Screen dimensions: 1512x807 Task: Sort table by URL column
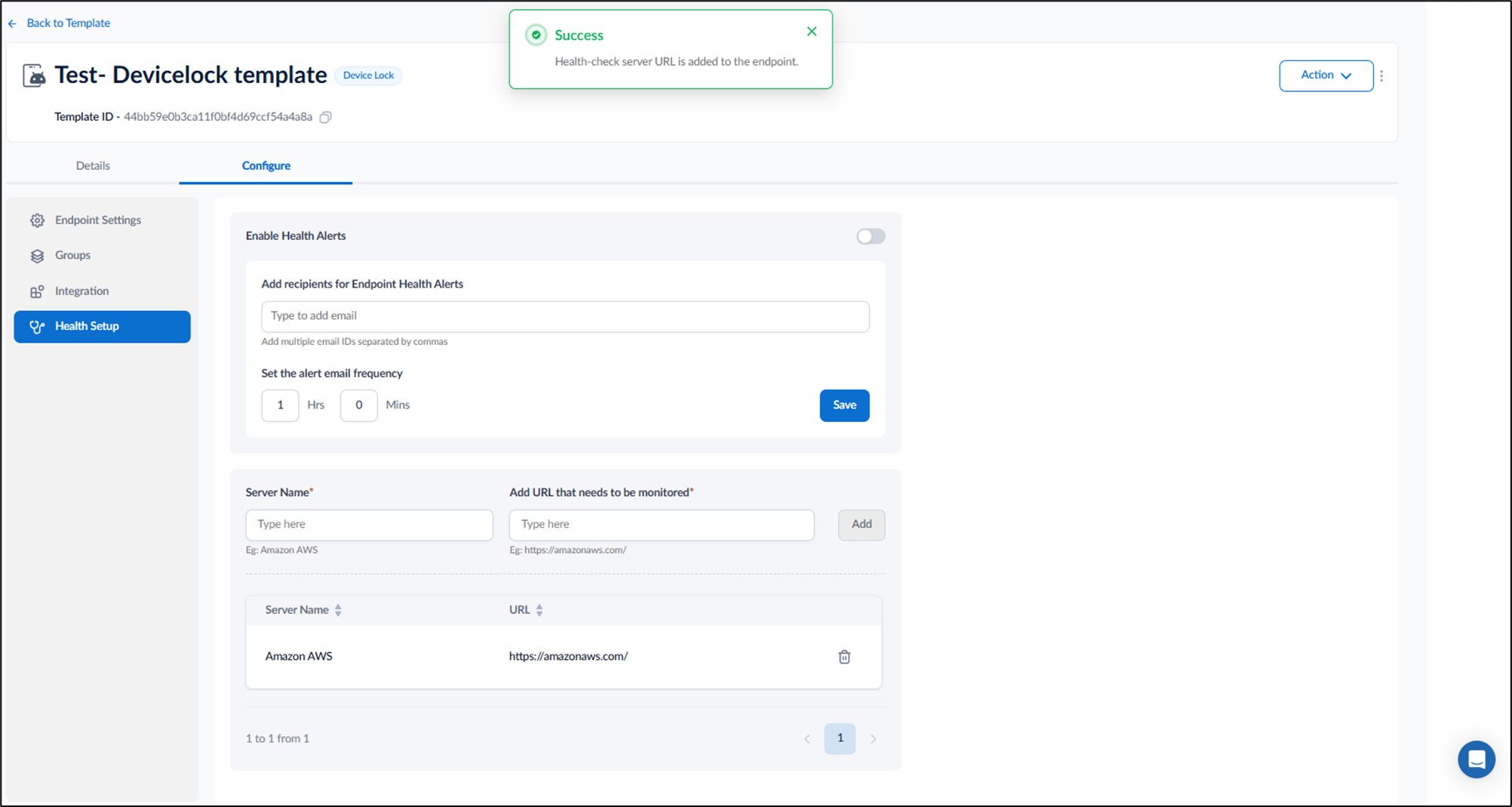pos(539,610)
